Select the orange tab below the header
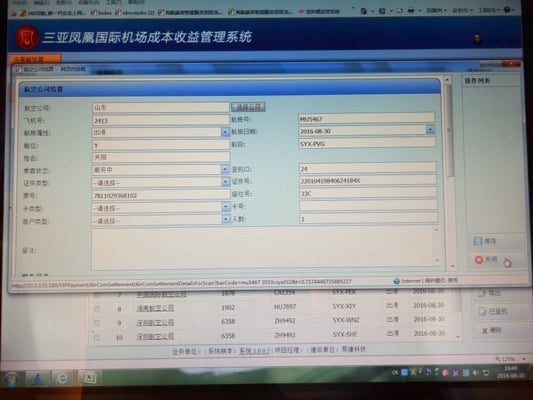 point(35,59)
